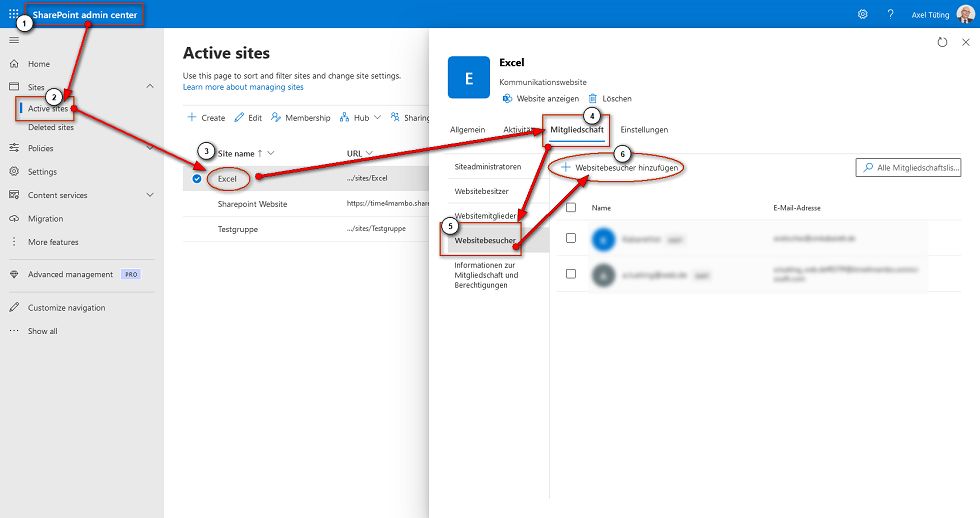Search in Alle Mitgliedschaftslisten field
This screenshot has height=518, width=980.
(x=908, y=167)
